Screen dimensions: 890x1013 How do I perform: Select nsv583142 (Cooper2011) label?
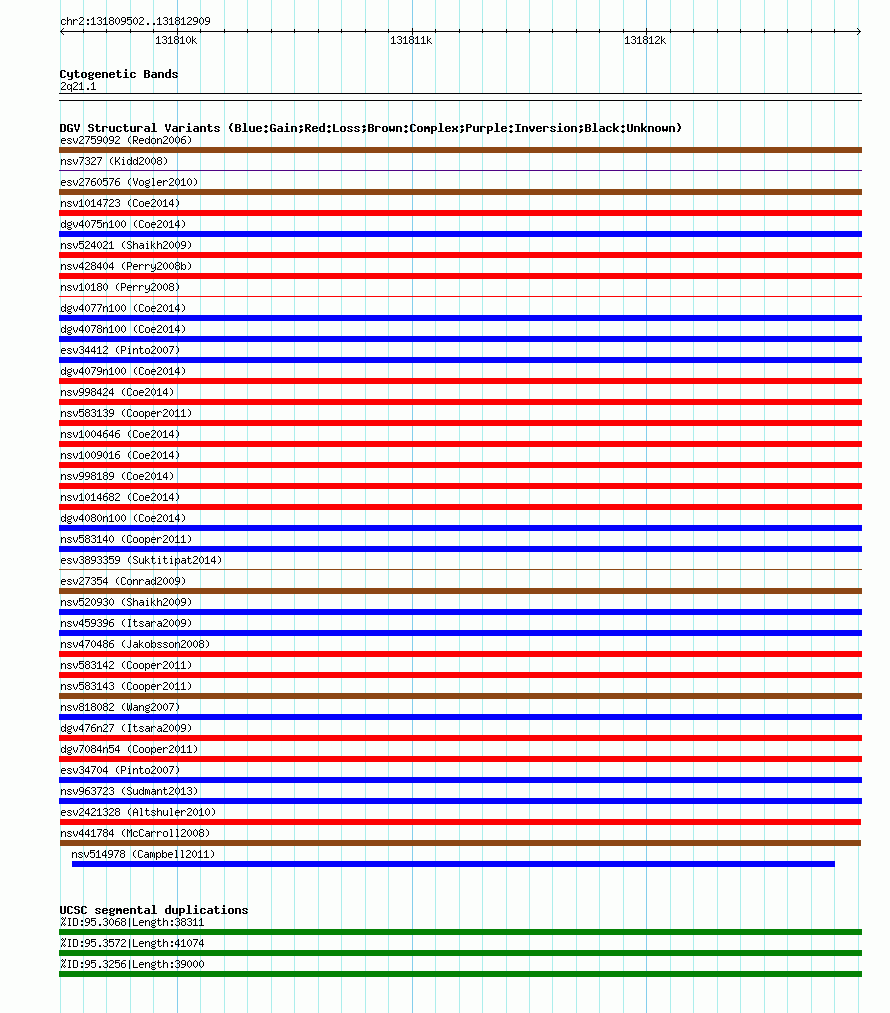pyautogui.click(x=126, y=665)
